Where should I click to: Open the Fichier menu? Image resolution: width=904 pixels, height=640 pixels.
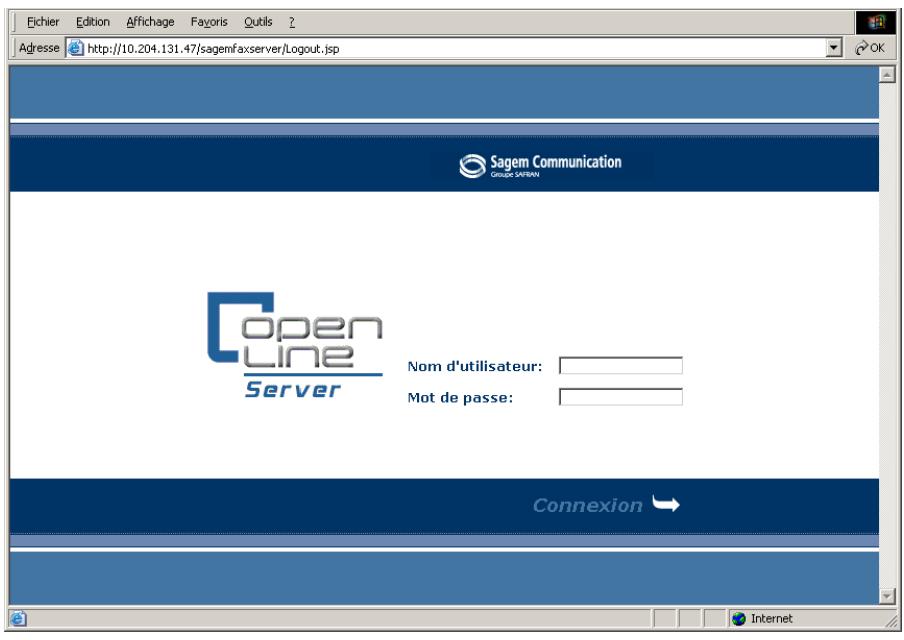click(43, 22)
